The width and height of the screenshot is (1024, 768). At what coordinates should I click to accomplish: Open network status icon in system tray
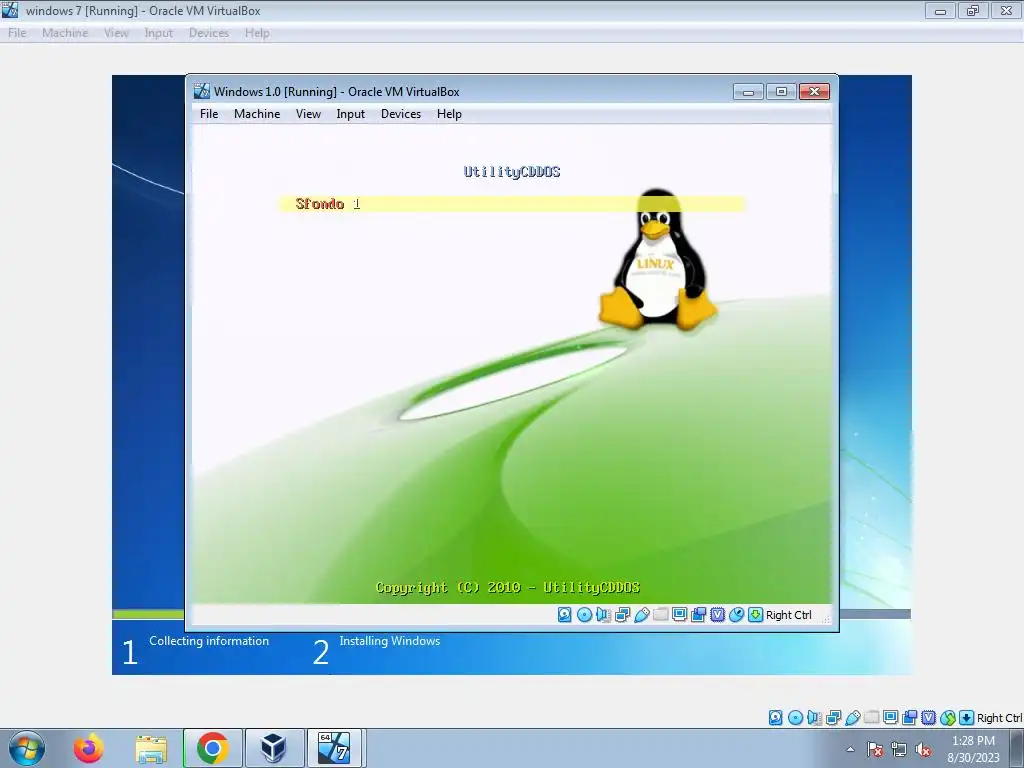coord(899,749)
